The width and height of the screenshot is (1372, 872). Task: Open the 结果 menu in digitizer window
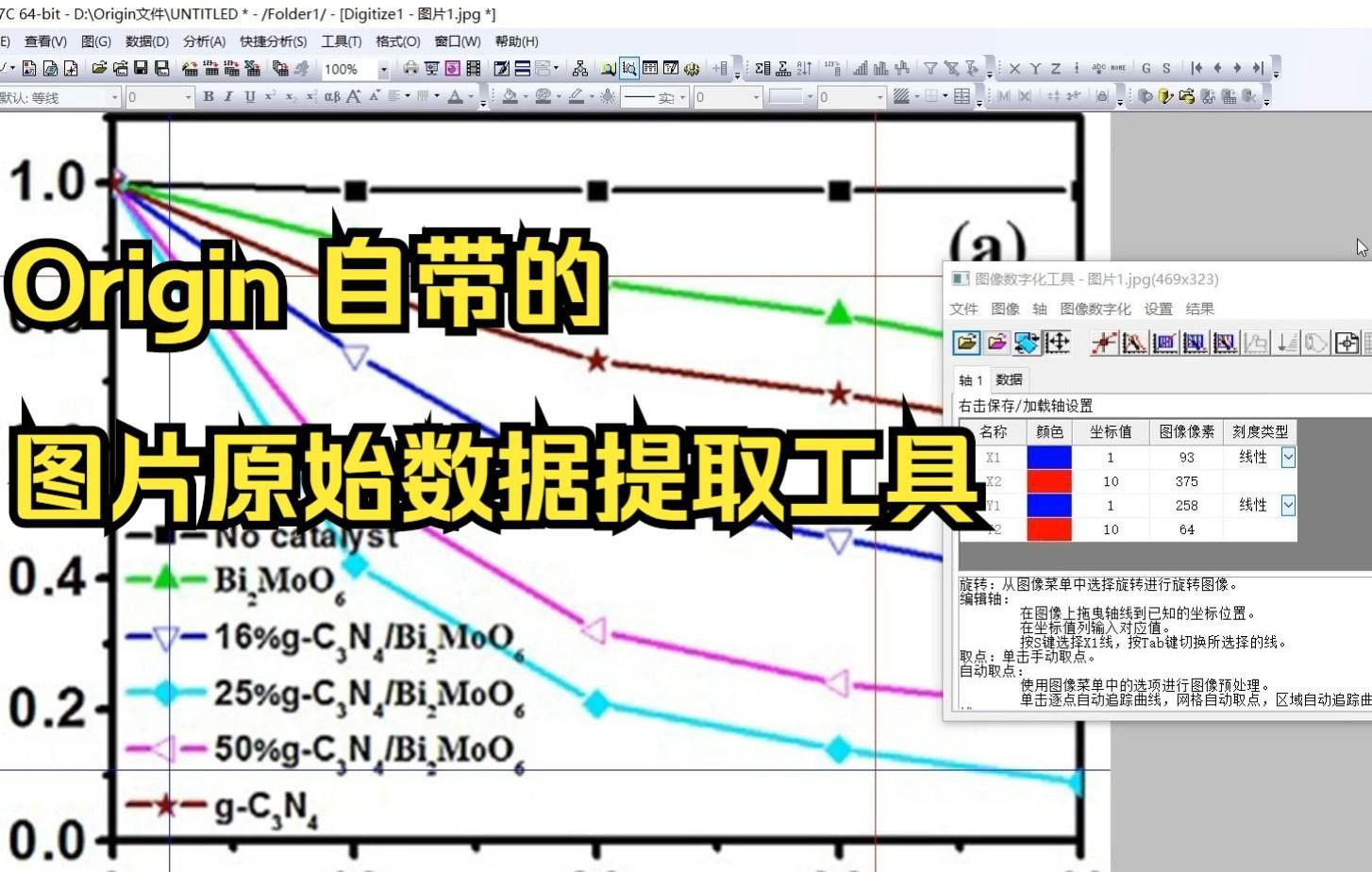pyautogui.click(x=1199, y=309)
